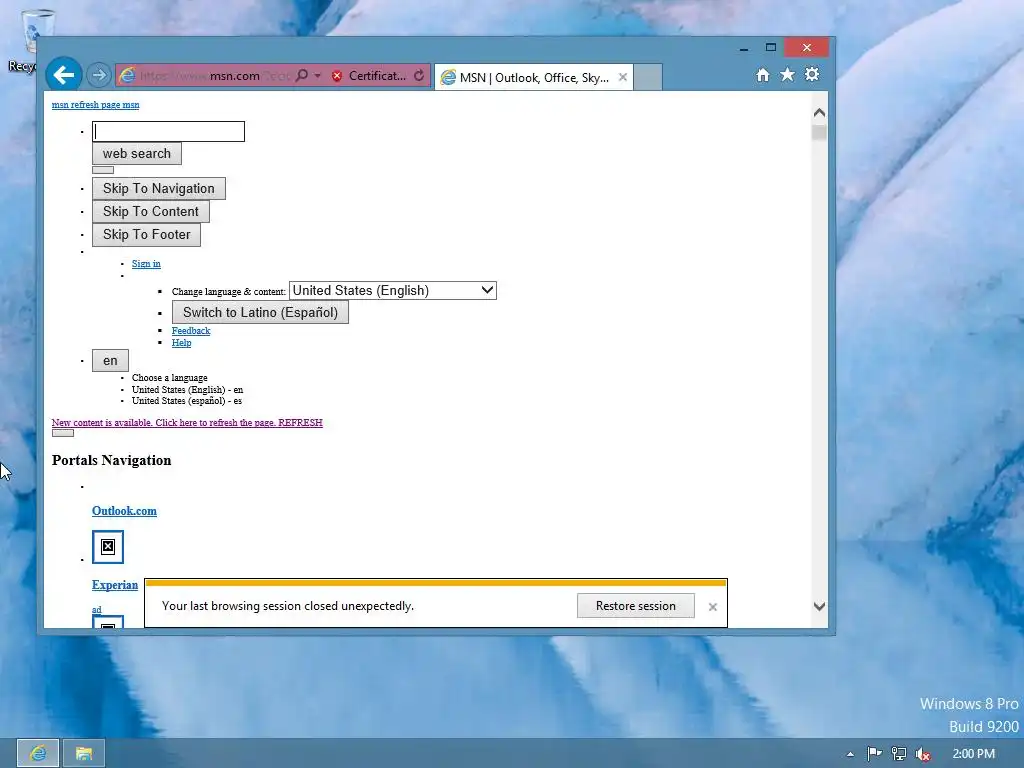Viewport: 1024px width, 768px height.
Task: Click the vertical scrollbar thumb
Action: pos(819,133)
